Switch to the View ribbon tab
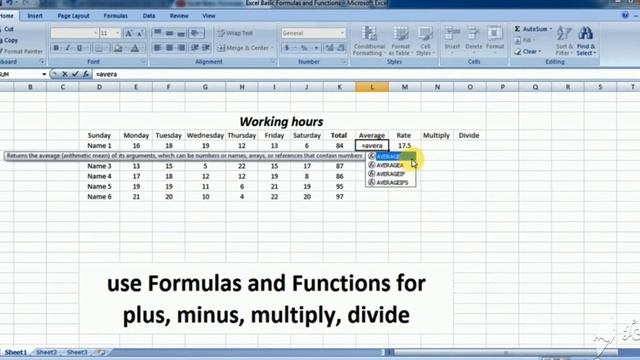 [209, 16]
